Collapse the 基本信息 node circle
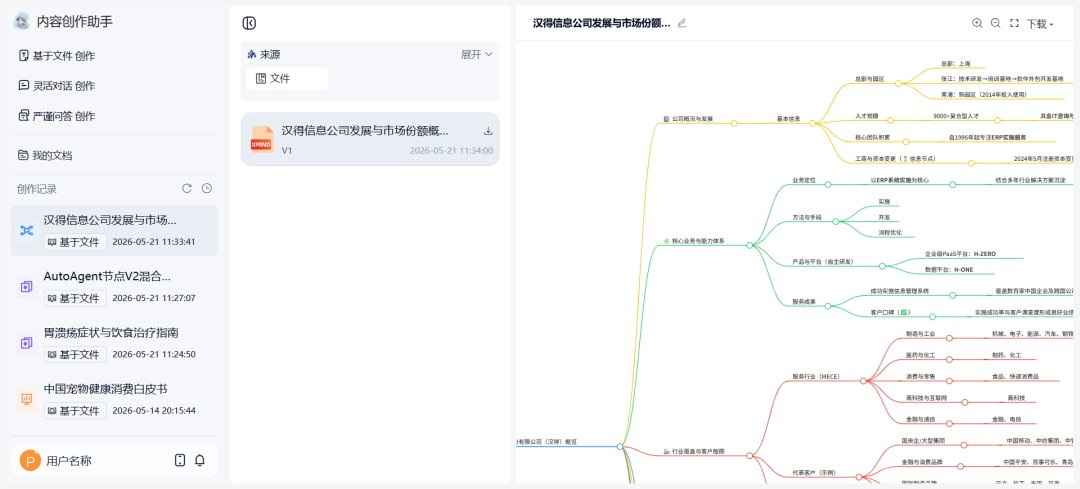The height and width of the screenshot is (489, 1080). 812,123
